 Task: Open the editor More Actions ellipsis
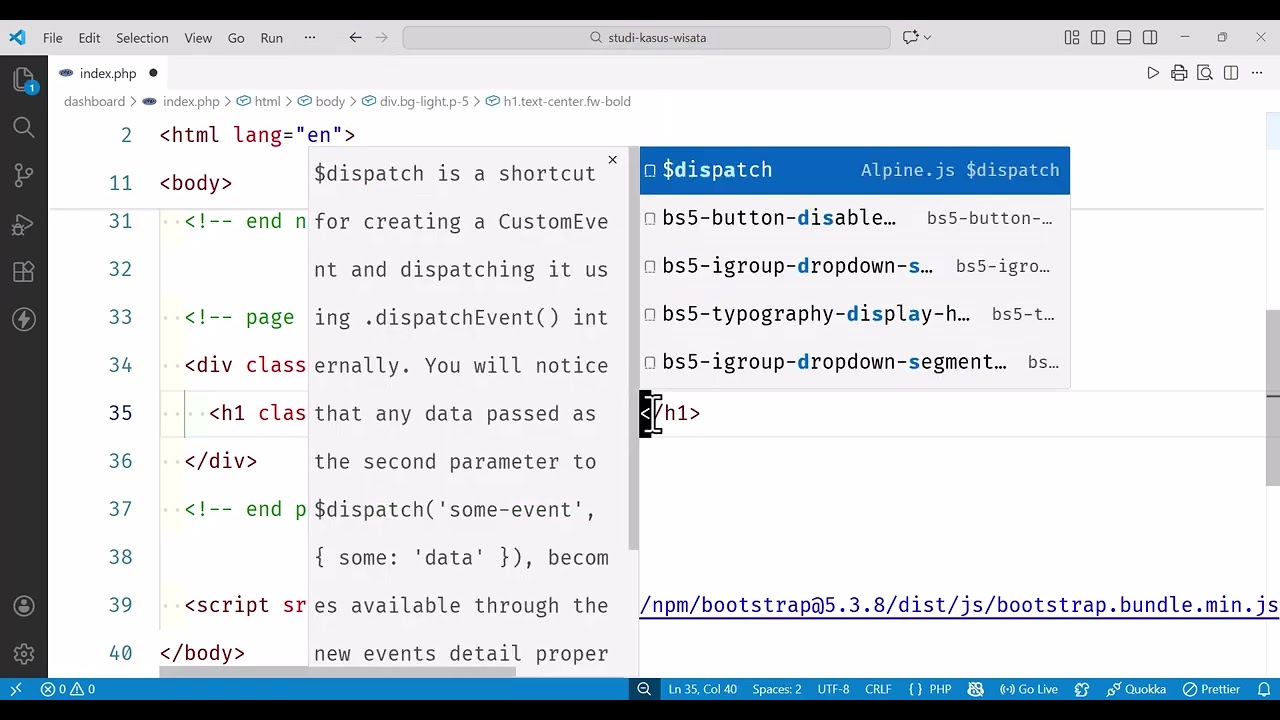point(1257,73)
